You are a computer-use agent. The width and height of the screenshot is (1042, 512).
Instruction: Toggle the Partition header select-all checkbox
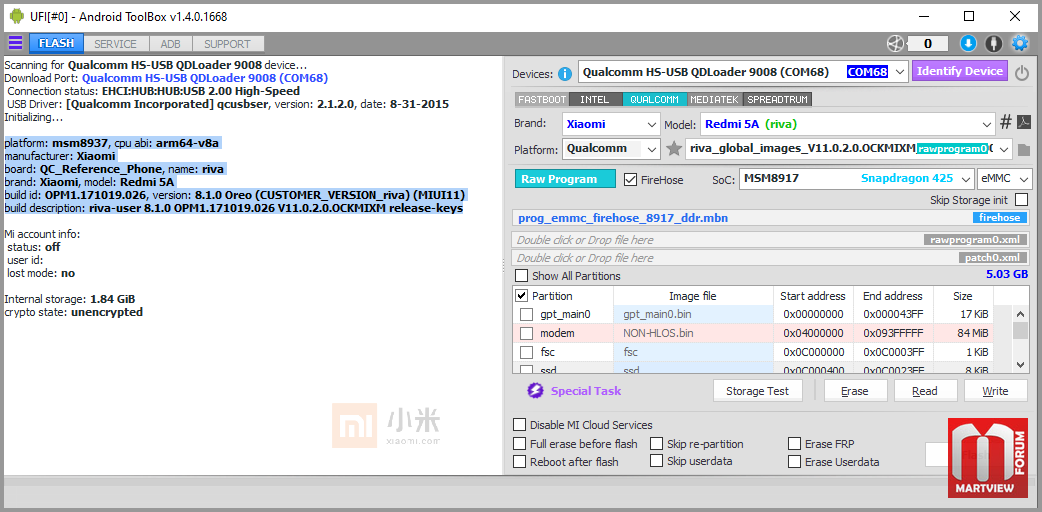click(x=522, y=296)
